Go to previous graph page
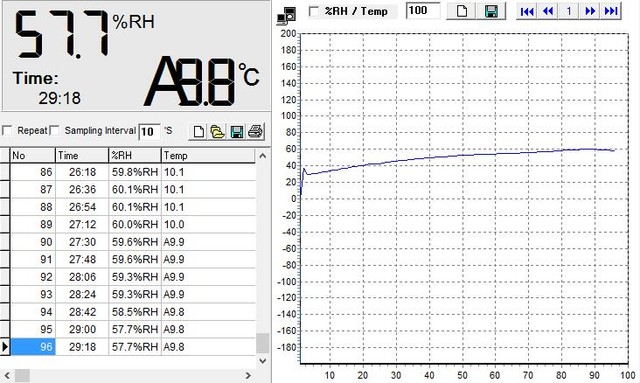The height and width of the screenshot is (383, 640). (548, 11)
